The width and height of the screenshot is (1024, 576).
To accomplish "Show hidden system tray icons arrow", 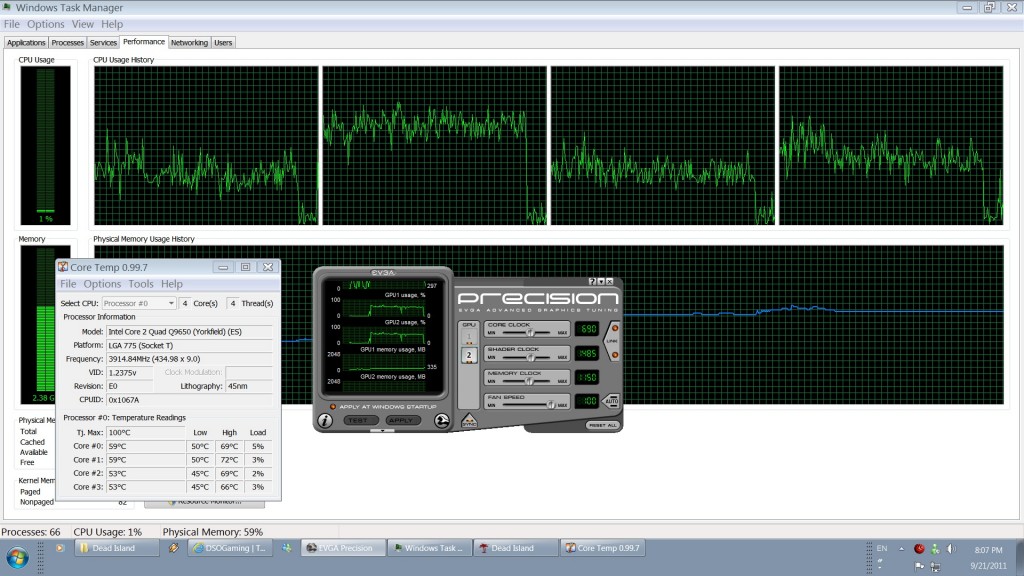I will click(x=903, y=548).
